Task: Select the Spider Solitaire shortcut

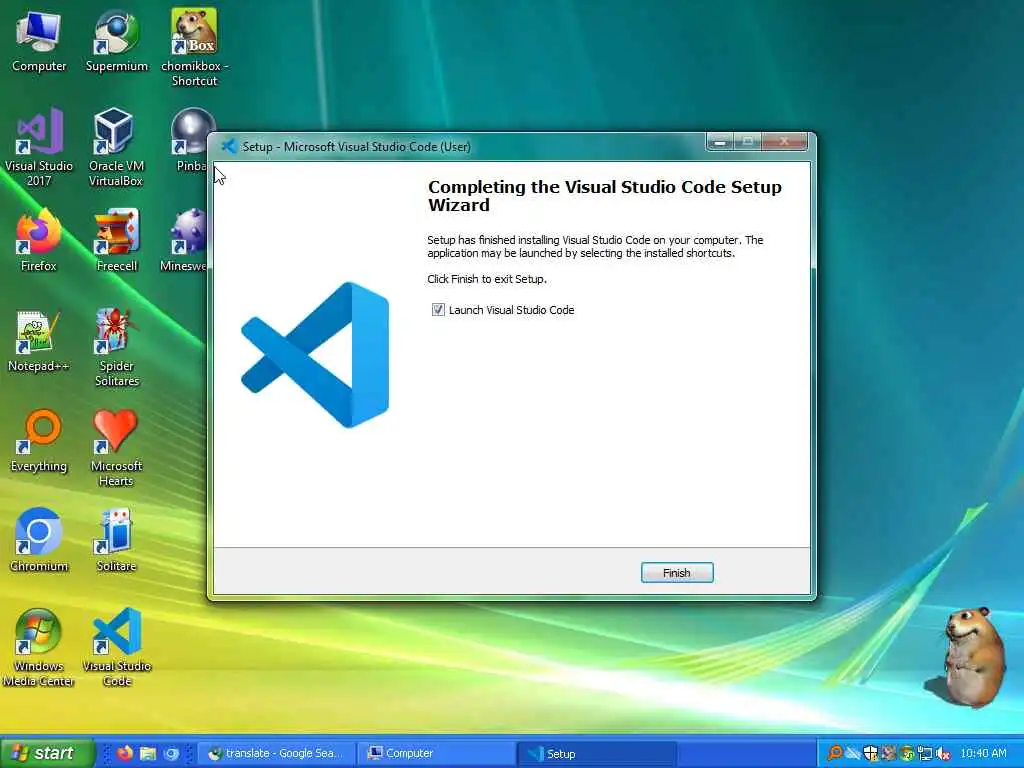Action: (x=116, y=348)
